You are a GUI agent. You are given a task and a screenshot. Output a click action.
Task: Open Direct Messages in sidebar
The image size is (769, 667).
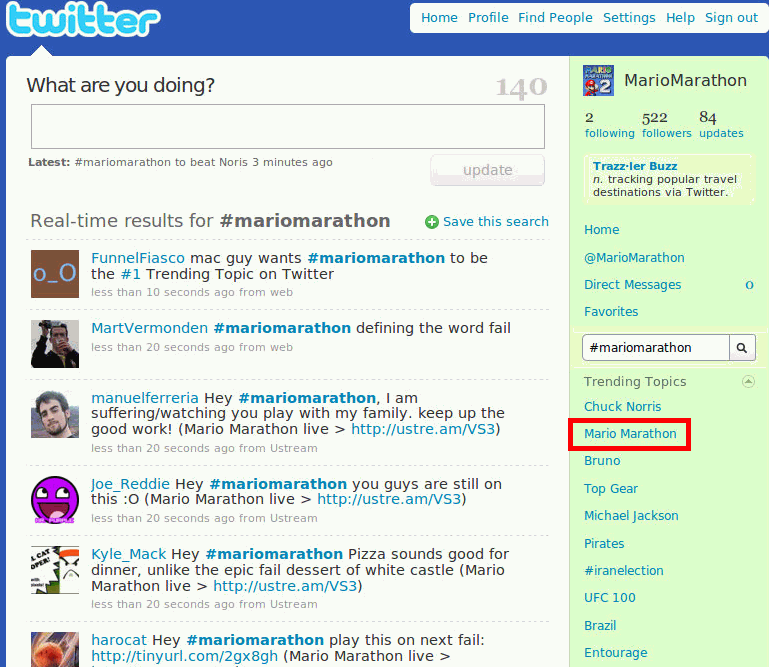pos(632,285)
